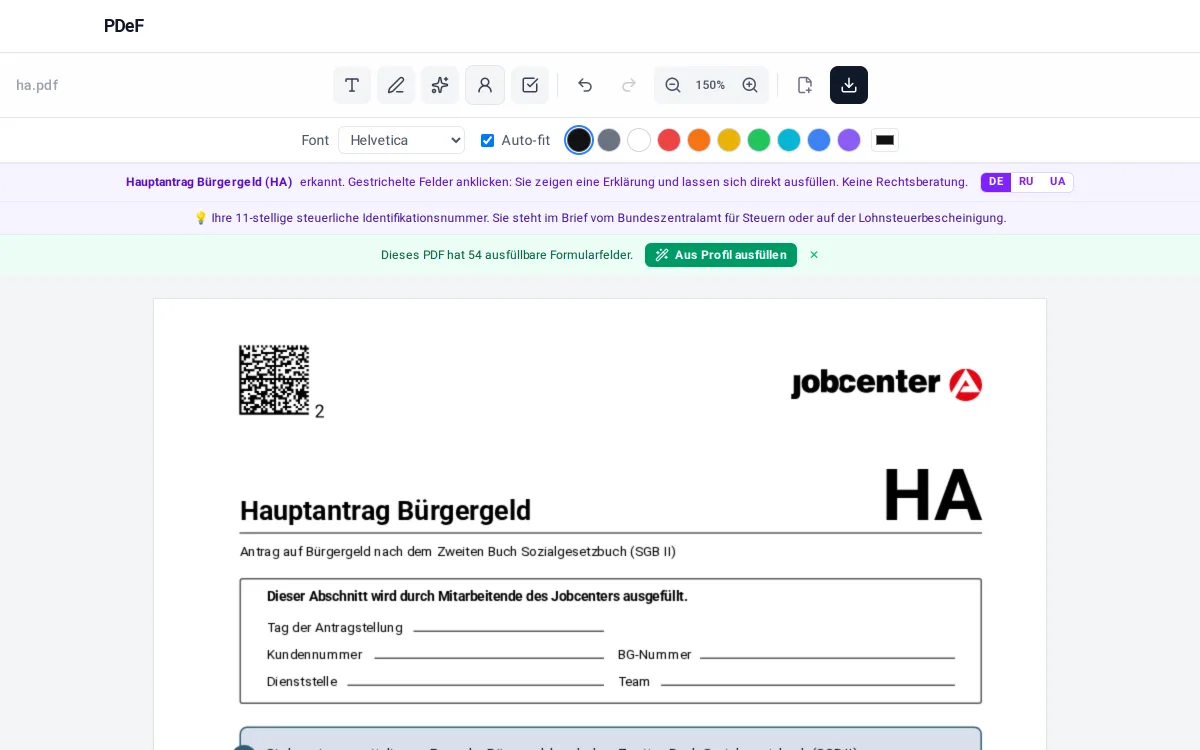Image resolution: width=1200 pixels, height=750 pixels.
Task: Click the Hauptantrag Bürgergeld heading
Action: [x=385, y=511]
